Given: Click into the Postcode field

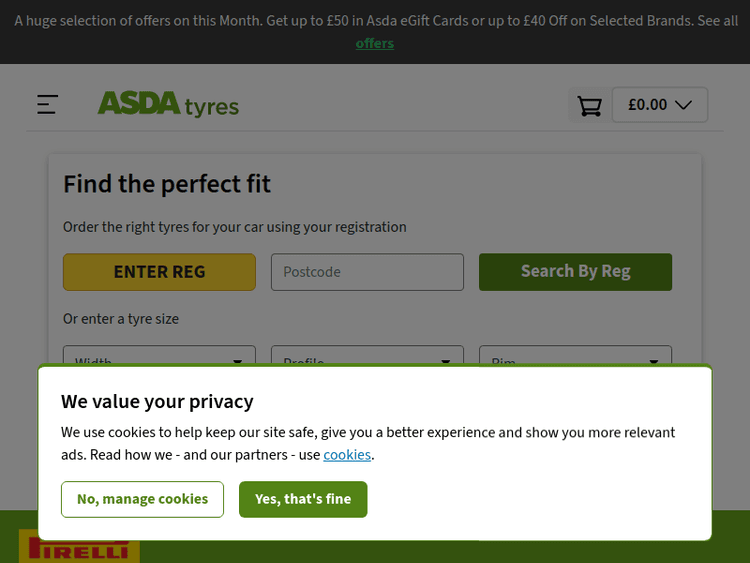Looking at the screenshot, I should (367, 272).
